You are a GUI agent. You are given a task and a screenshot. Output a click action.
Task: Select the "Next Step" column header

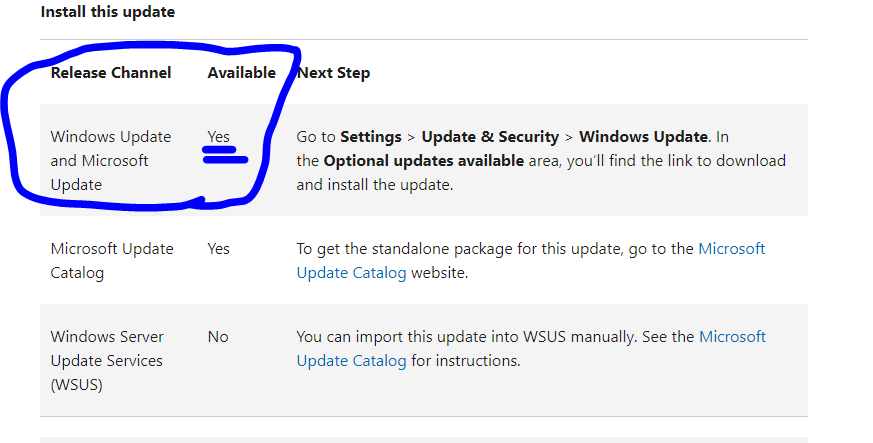[x=333, y=73]
